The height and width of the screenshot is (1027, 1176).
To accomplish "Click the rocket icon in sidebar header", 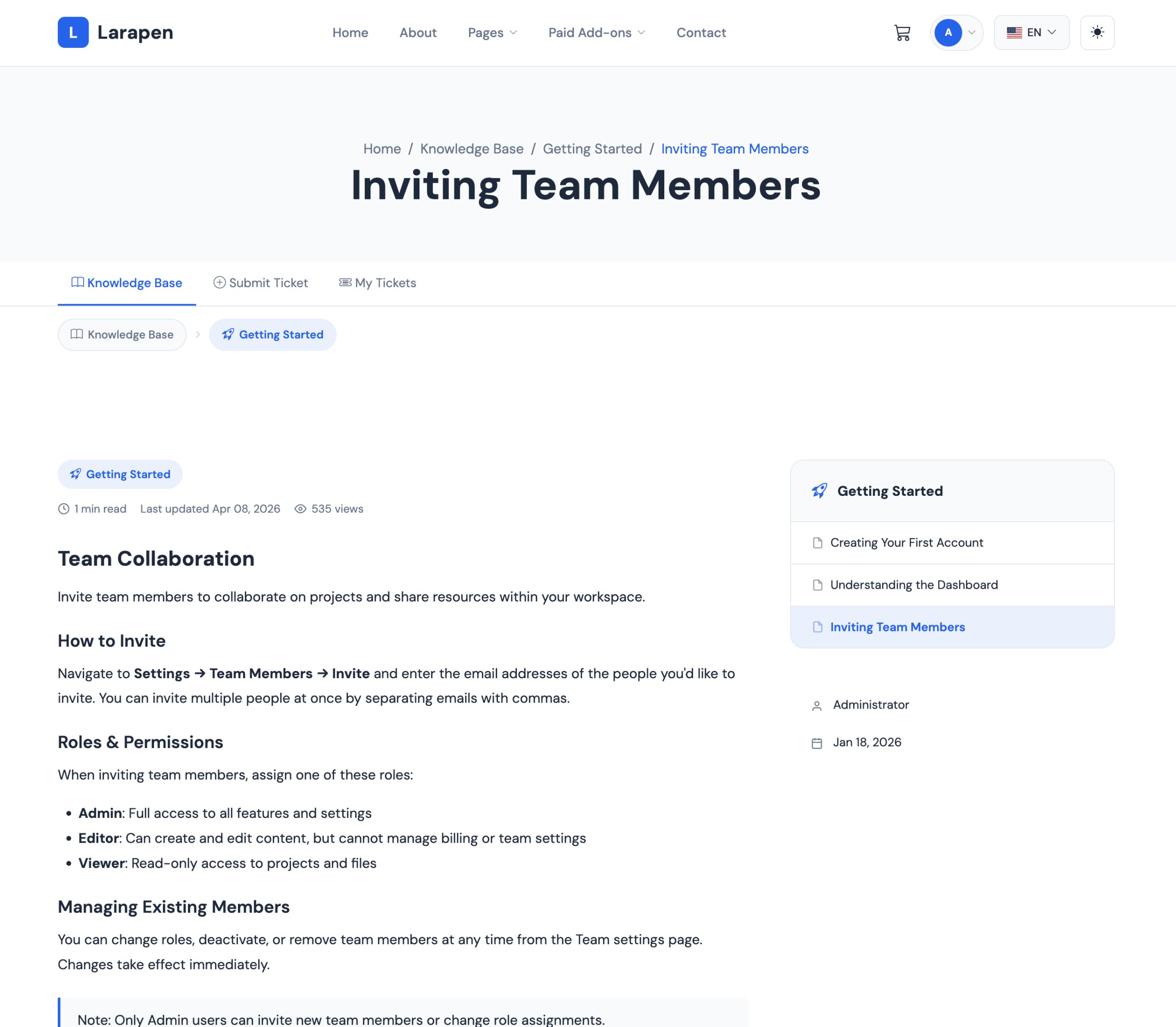I will pos(819,491).
